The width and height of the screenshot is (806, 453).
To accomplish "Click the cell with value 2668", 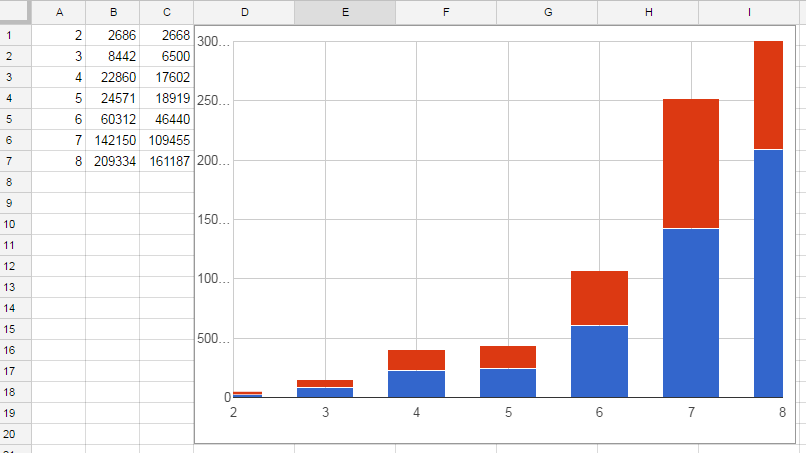I will (x=166, y=35).
